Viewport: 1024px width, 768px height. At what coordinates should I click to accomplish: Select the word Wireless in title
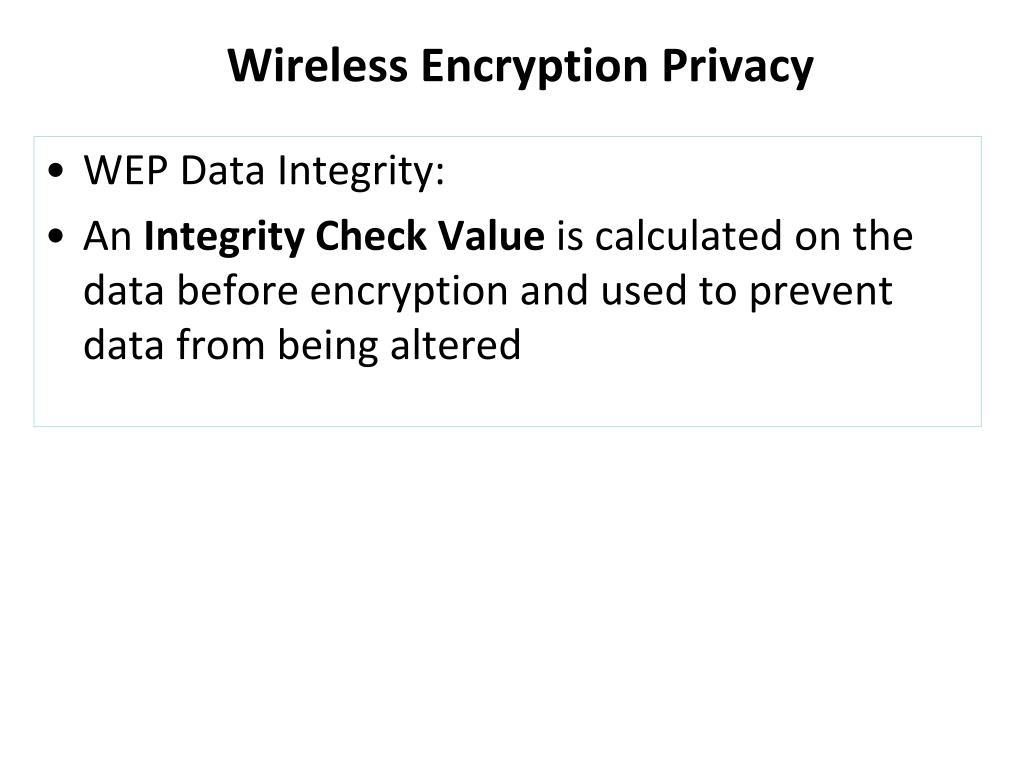tap(317, 65)
